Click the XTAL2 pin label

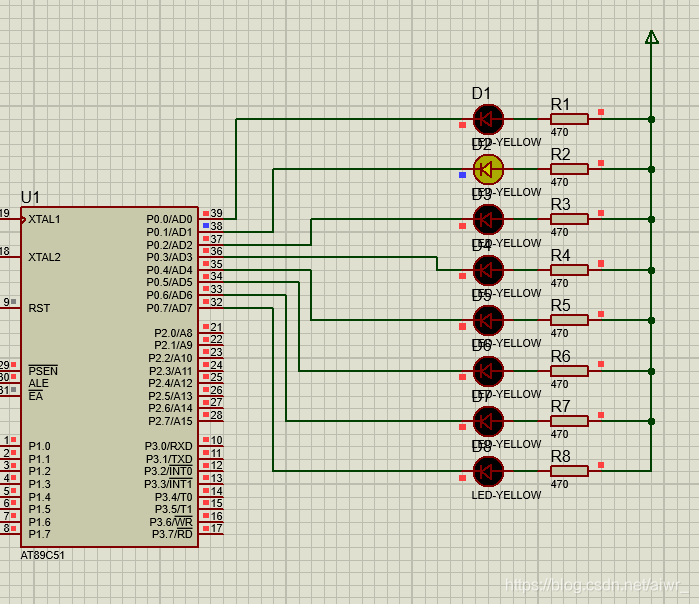pyautogui.click(x=44, y=257)
